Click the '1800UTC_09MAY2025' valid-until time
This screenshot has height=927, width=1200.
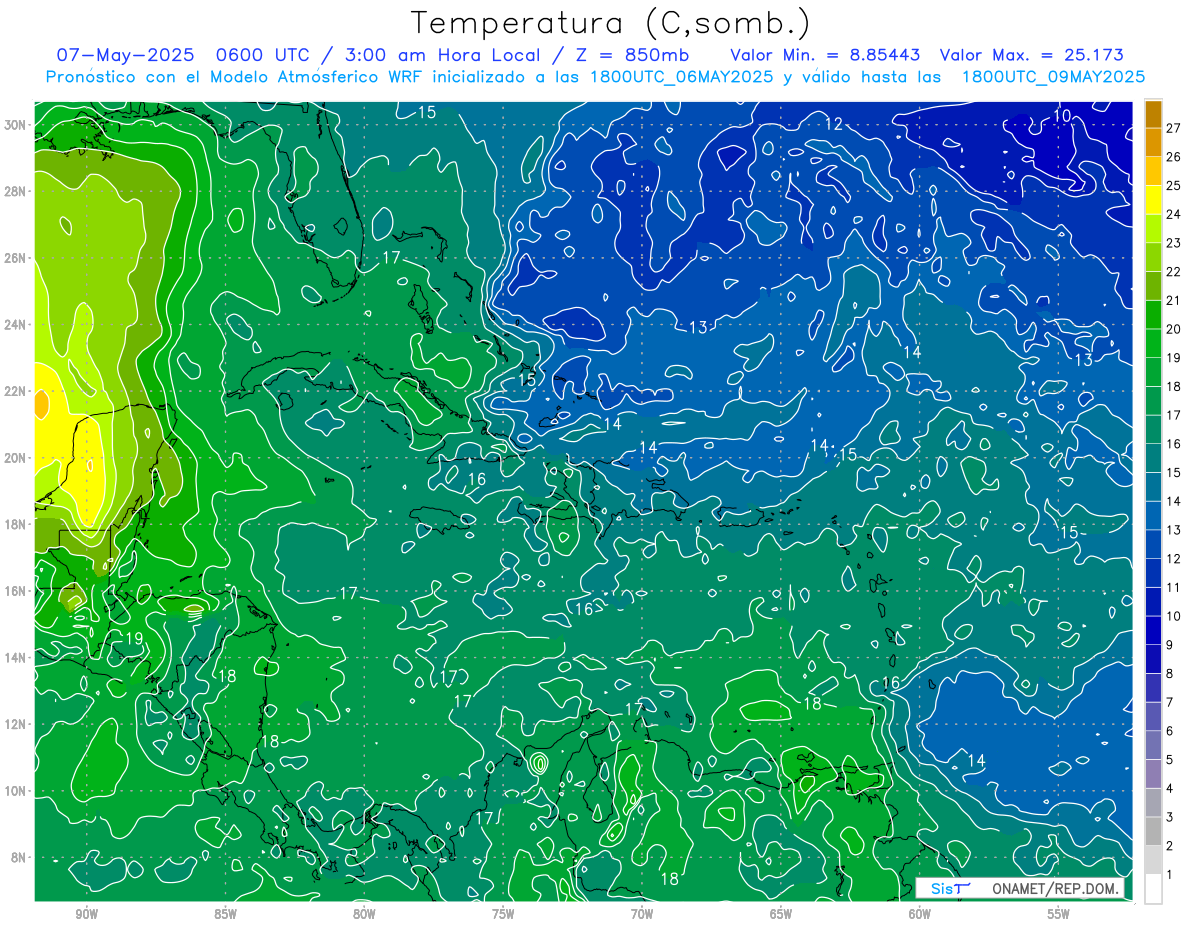(x=1053, y=77)
